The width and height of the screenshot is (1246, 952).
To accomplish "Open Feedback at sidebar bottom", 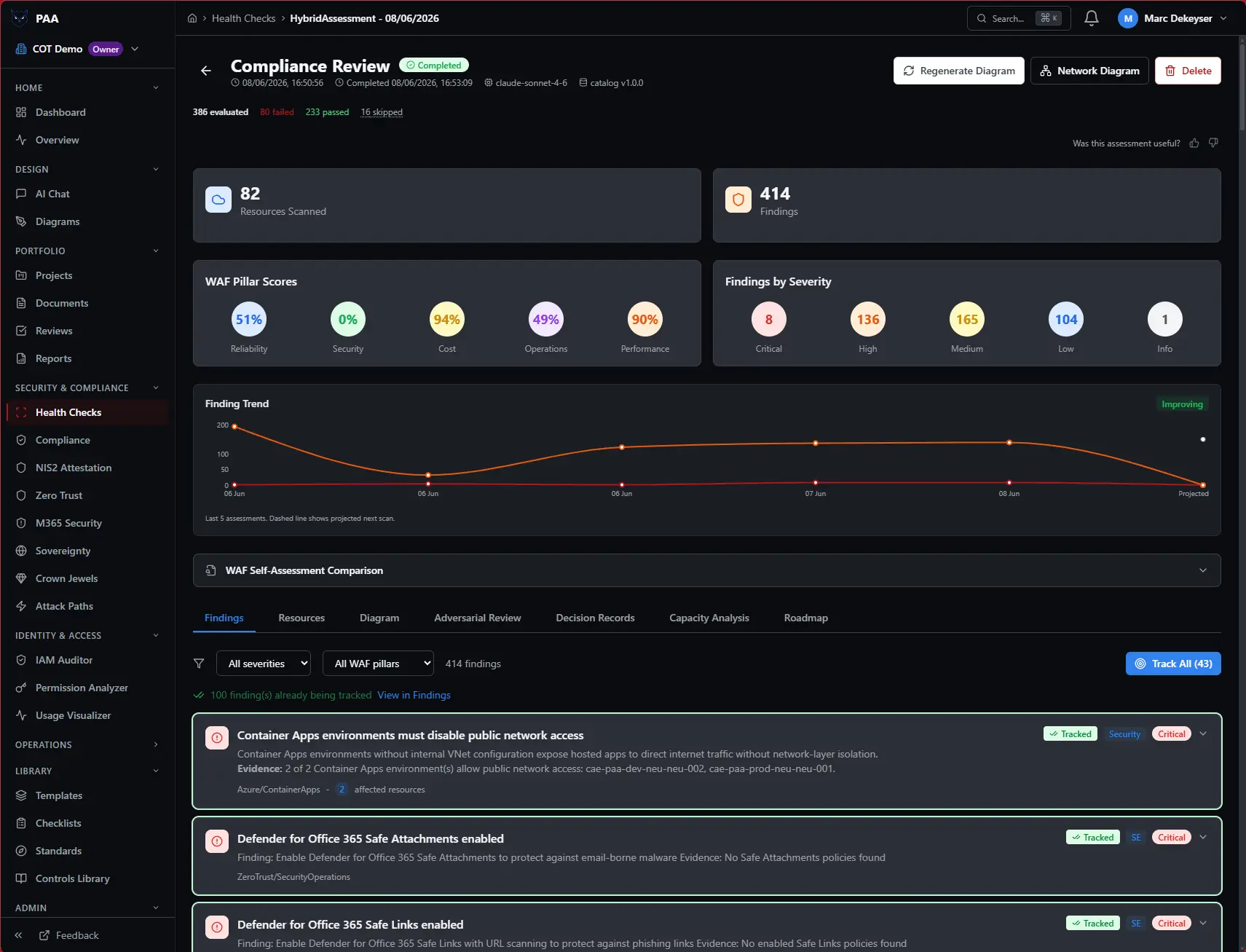I will click(x=69, y=935).
